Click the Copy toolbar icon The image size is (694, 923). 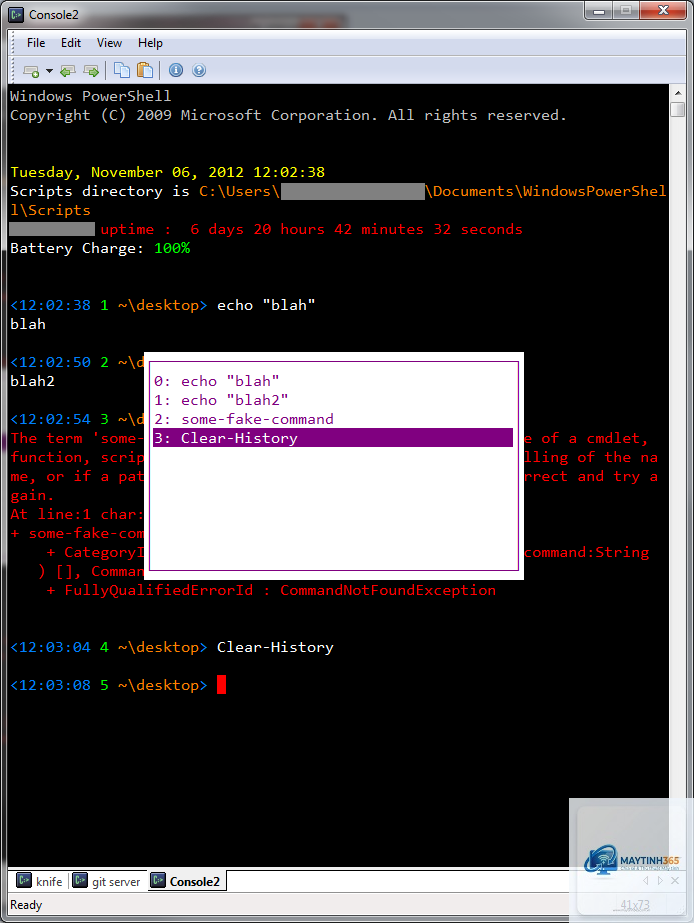tap(122, 71)
